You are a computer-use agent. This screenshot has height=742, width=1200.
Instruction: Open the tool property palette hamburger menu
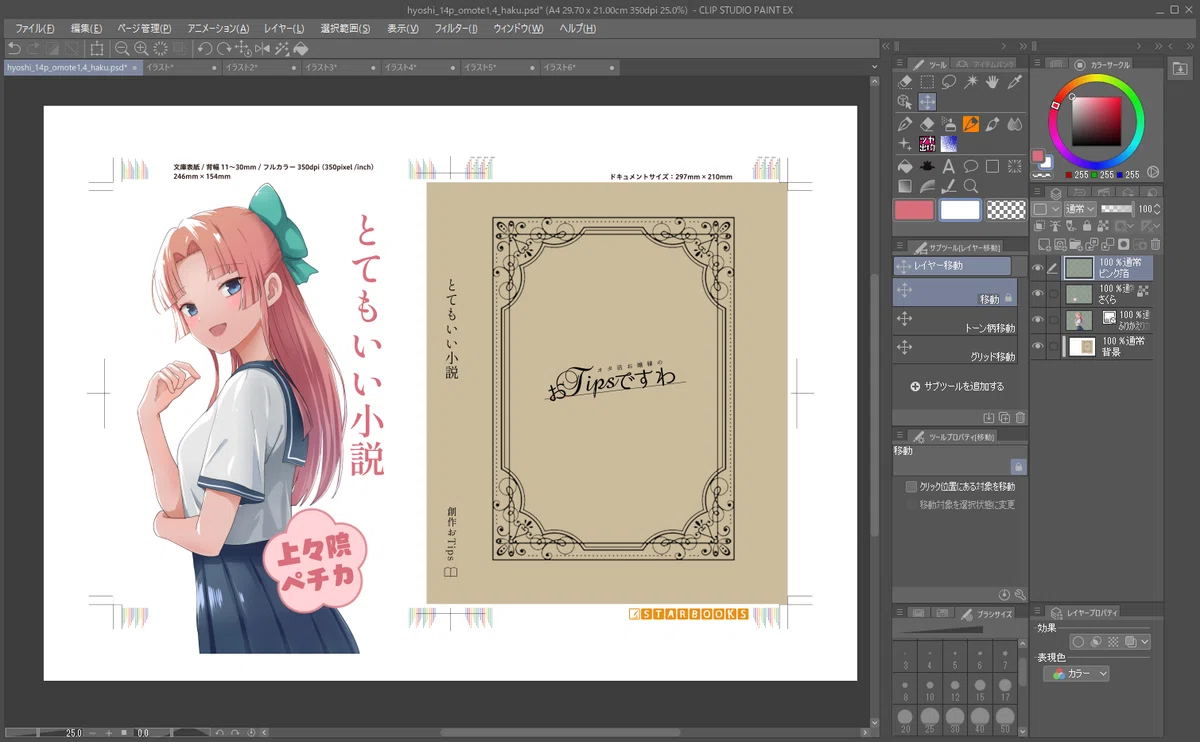click(899, 436)
